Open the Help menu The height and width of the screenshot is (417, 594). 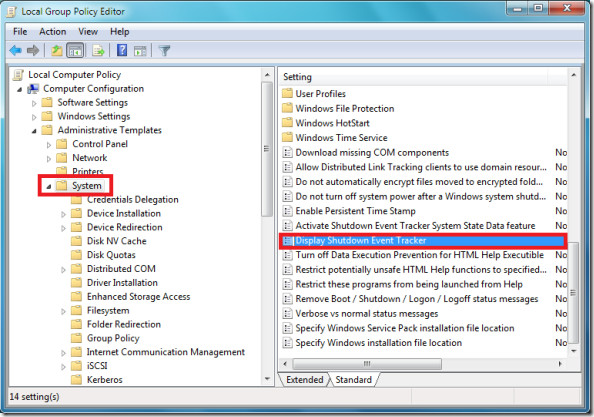(x=120, y=31)
